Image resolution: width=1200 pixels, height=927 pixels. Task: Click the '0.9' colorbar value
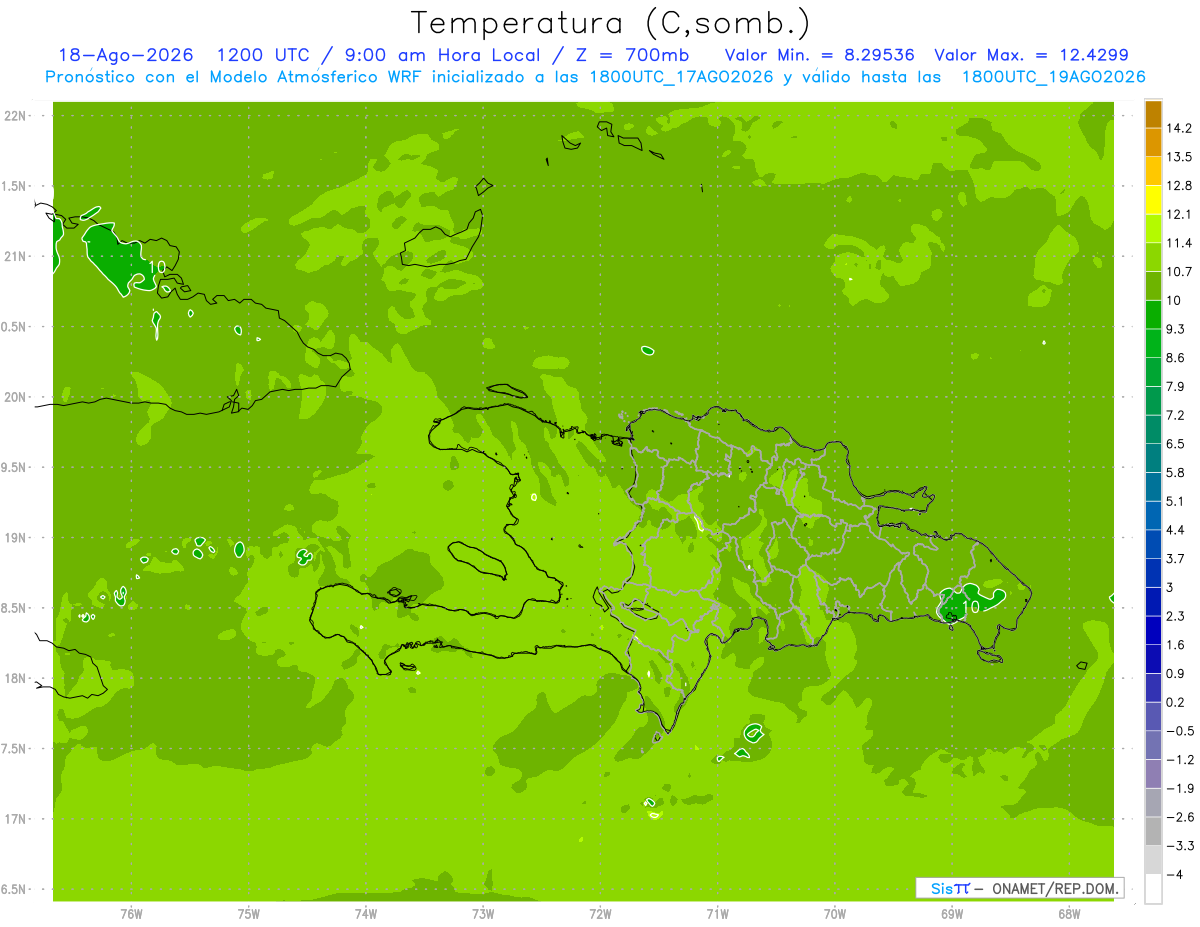[x=1176, y=673]
